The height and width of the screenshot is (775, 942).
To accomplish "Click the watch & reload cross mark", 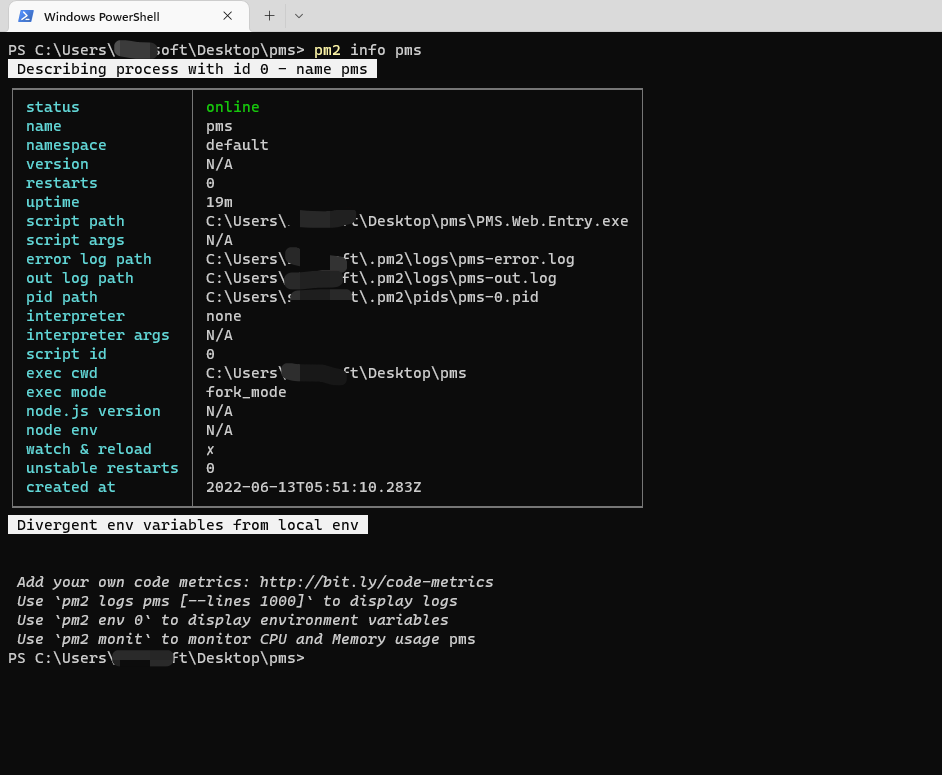I will 210,449.
